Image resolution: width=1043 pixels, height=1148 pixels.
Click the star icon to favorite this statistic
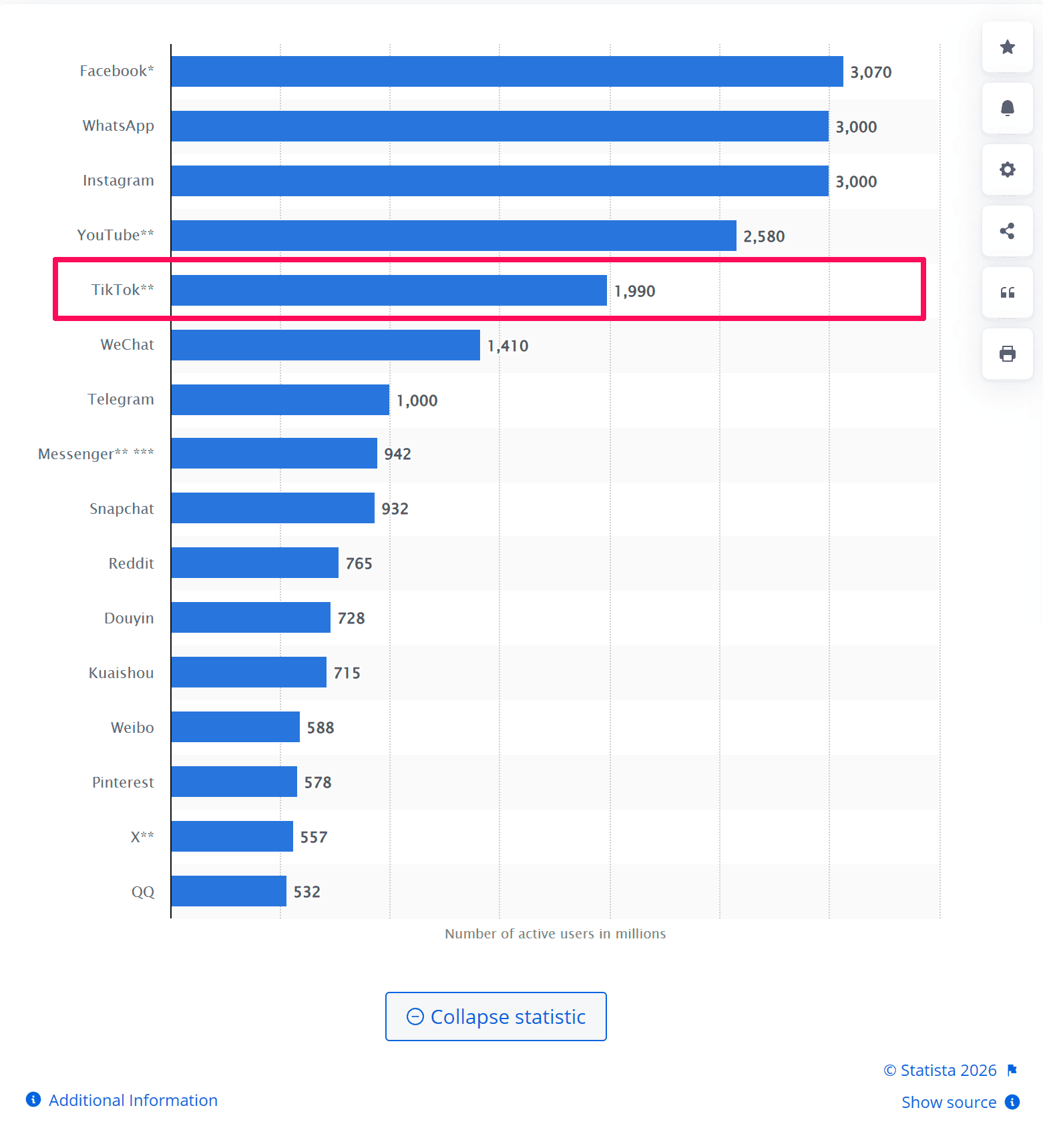point(1007,47)
